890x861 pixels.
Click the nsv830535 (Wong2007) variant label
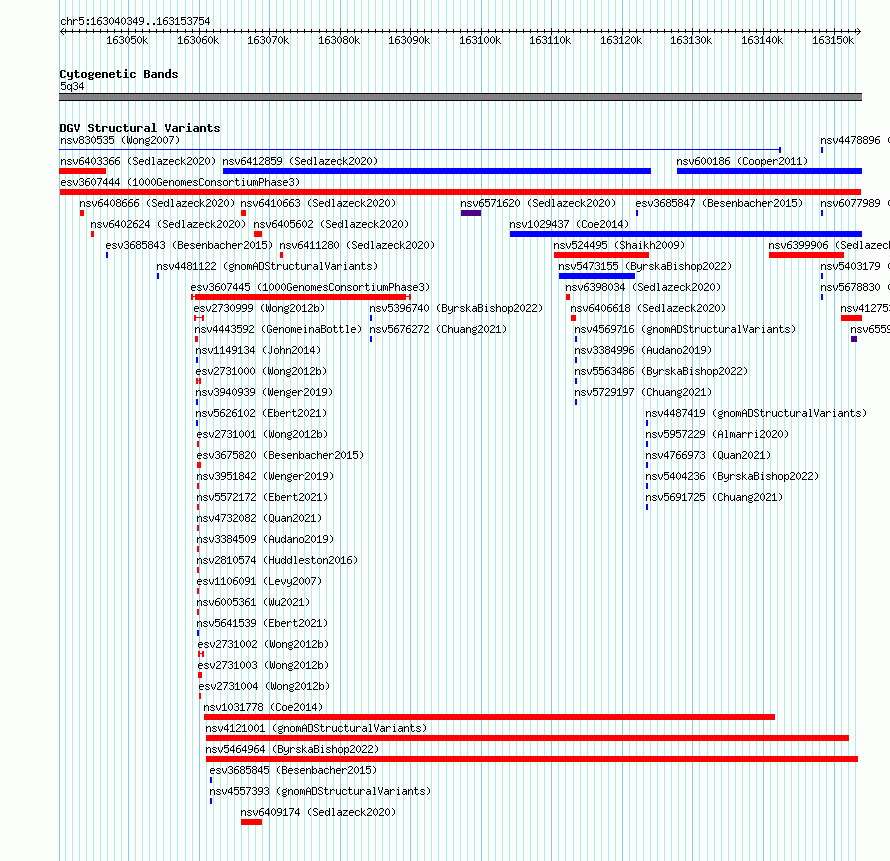tap(120, 140)
